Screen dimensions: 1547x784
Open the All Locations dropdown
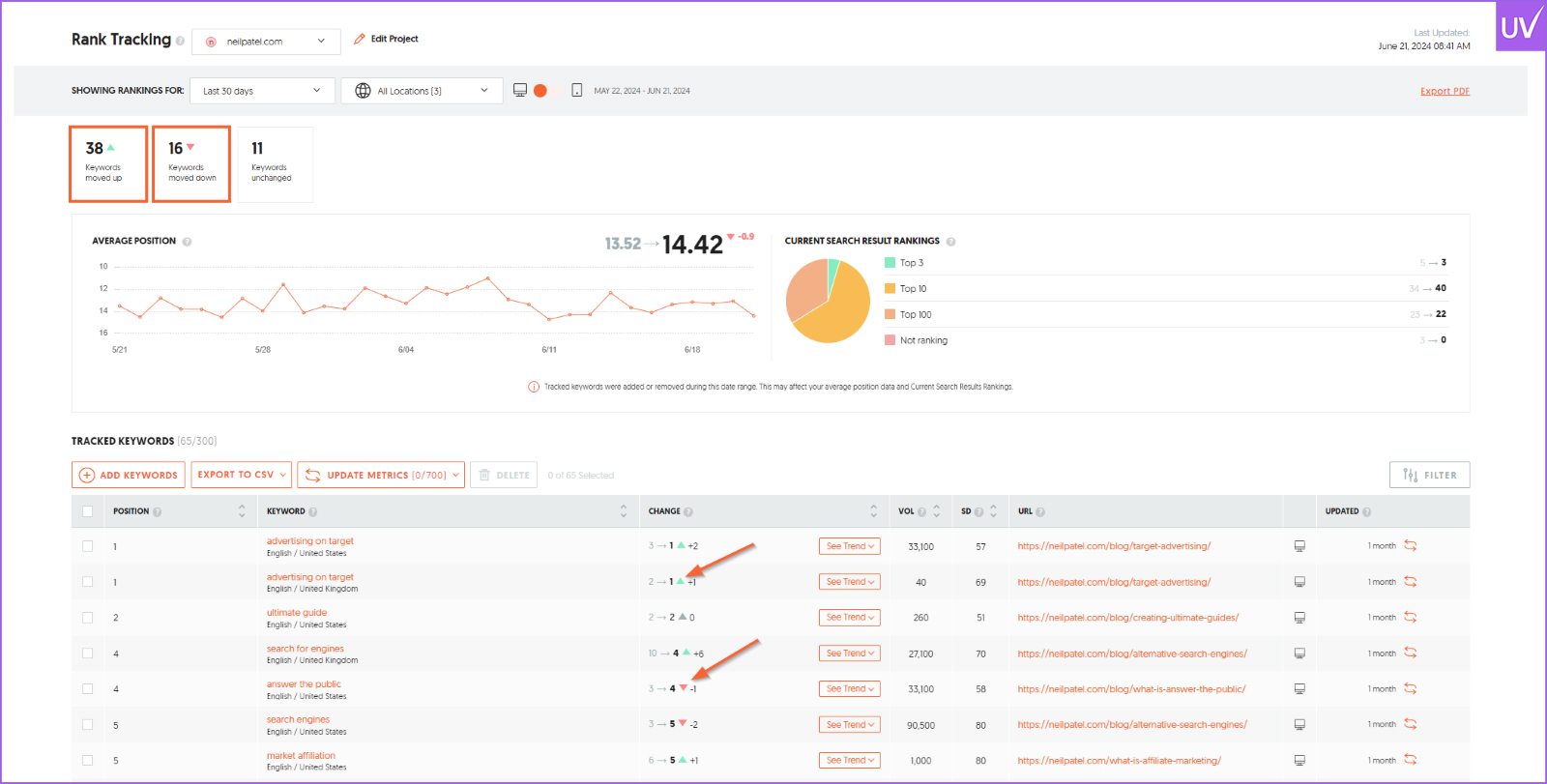(x=422, y=91)
